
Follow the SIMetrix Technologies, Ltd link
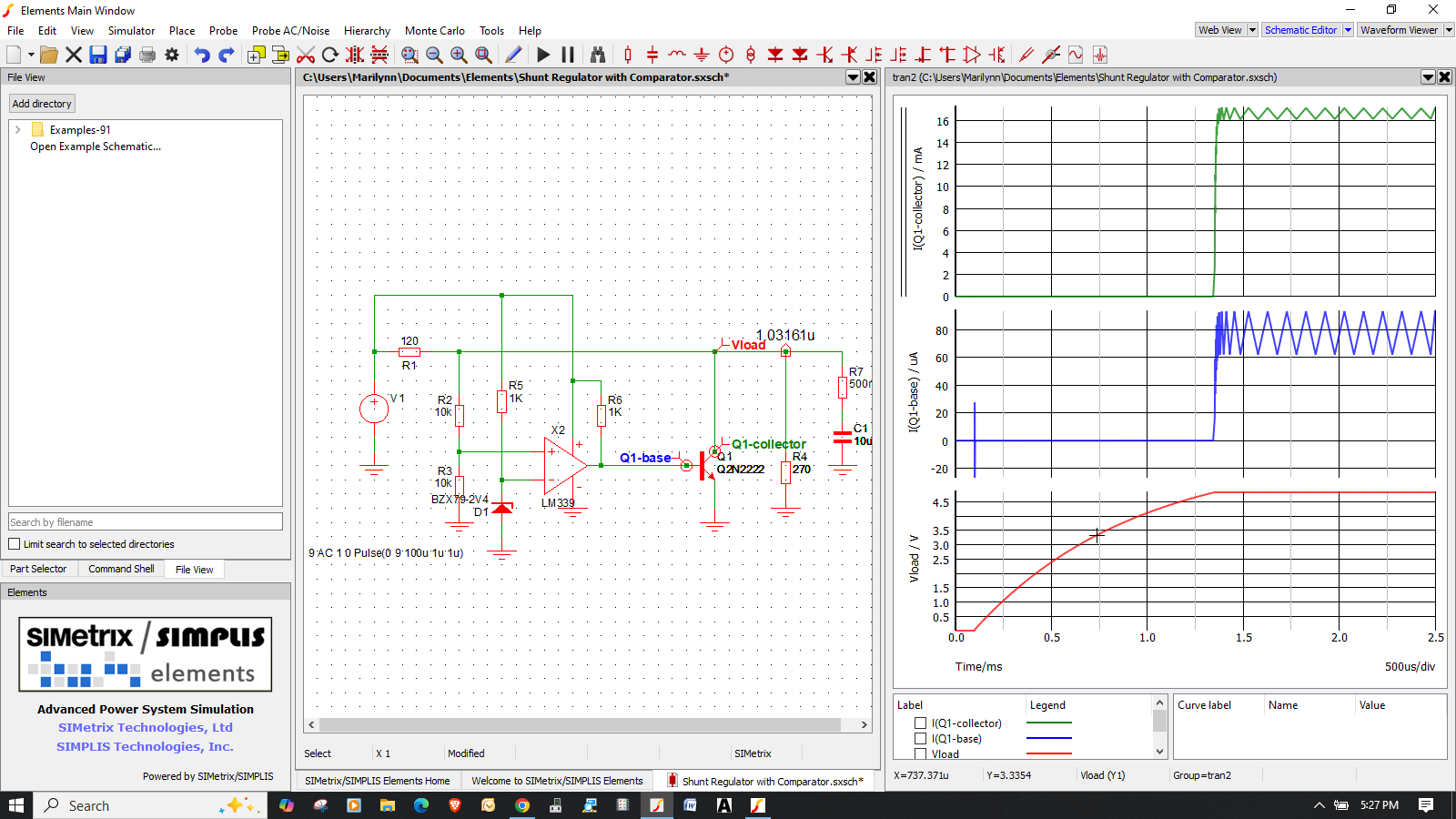pos(146,727)
